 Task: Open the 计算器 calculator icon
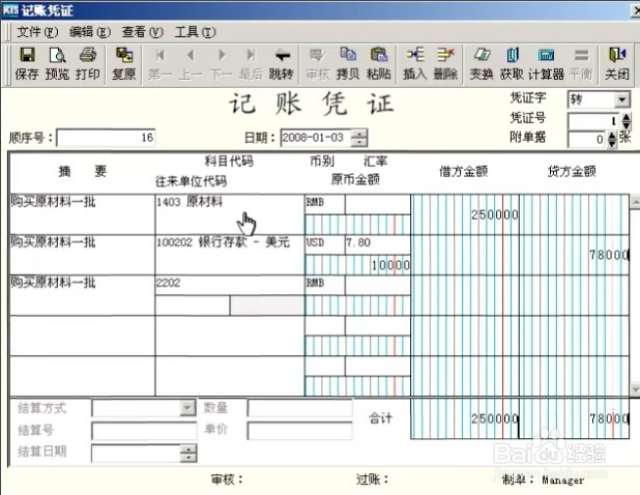coord(546,64)
